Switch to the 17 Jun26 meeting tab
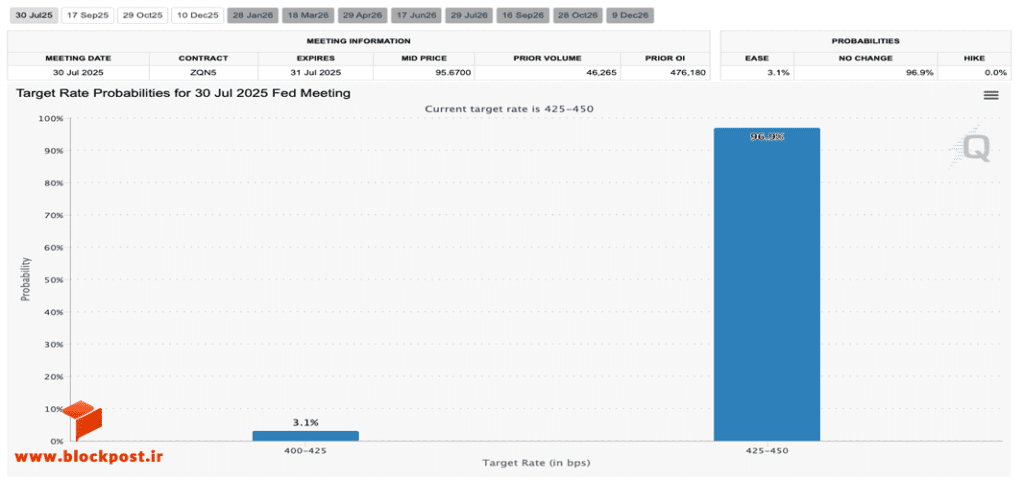This screenshot has width=1024, height=480. click(x=418, y=15)
